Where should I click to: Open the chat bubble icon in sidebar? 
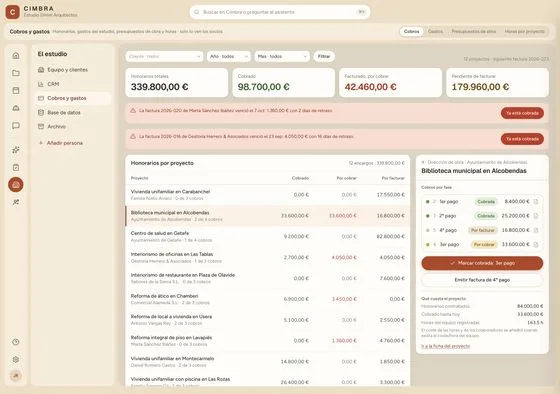click(x=16, y=125)
